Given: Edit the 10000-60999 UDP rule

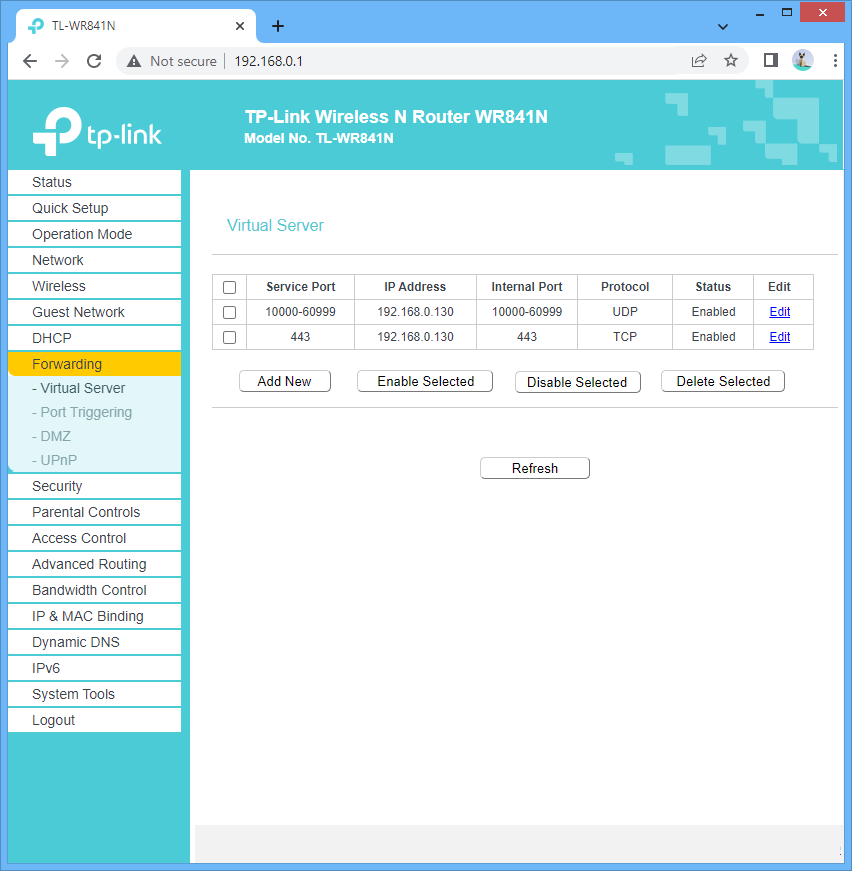Looking at the screenshot, I should (x=779, y=312).
